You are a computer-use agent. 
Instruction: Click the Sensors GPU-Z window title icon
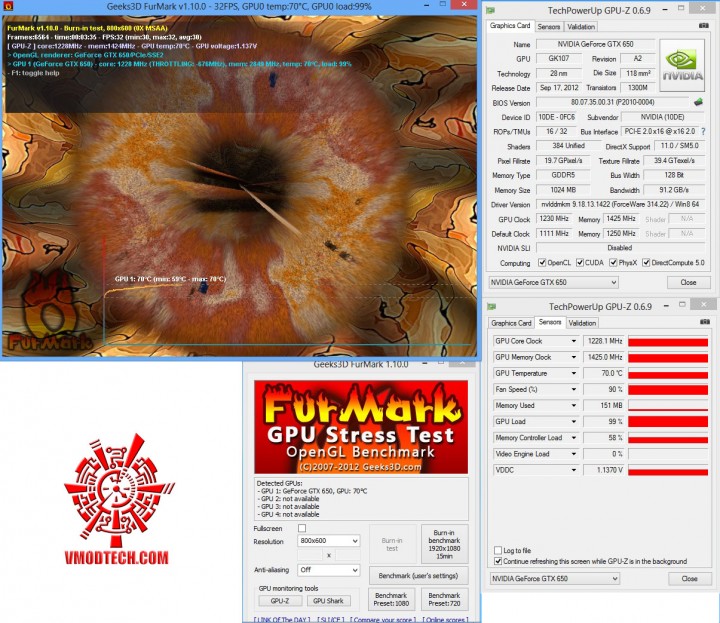[492, 306]
